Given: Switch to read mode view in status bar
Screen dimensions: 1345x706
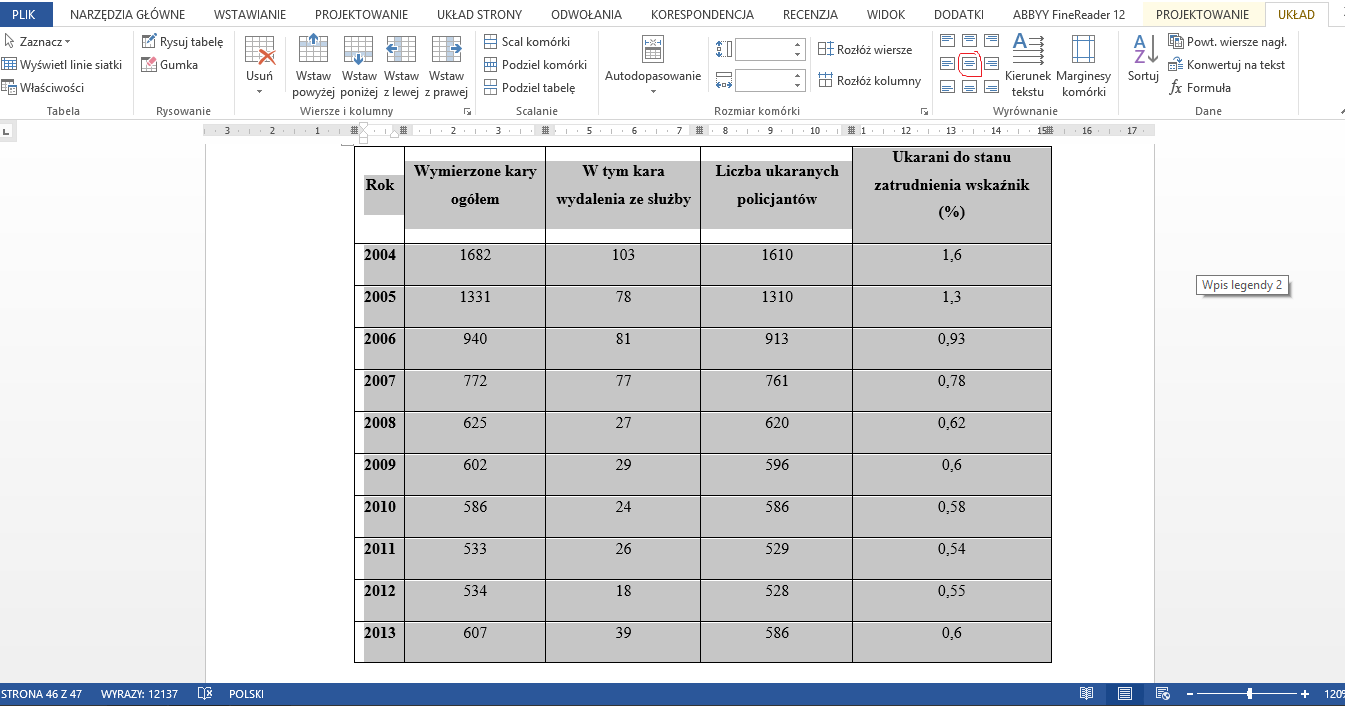Looking at the screenshot, I should click(x=1087, y=694).
